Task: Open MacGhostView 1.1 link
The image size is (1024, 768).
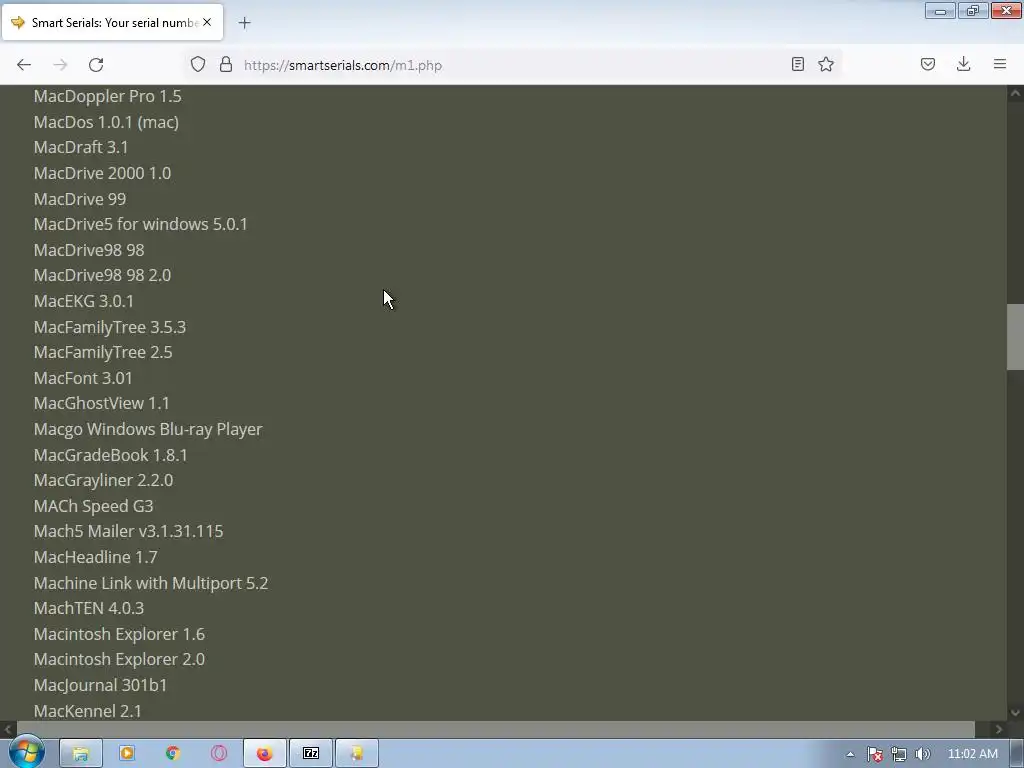Action: (102, 403)
